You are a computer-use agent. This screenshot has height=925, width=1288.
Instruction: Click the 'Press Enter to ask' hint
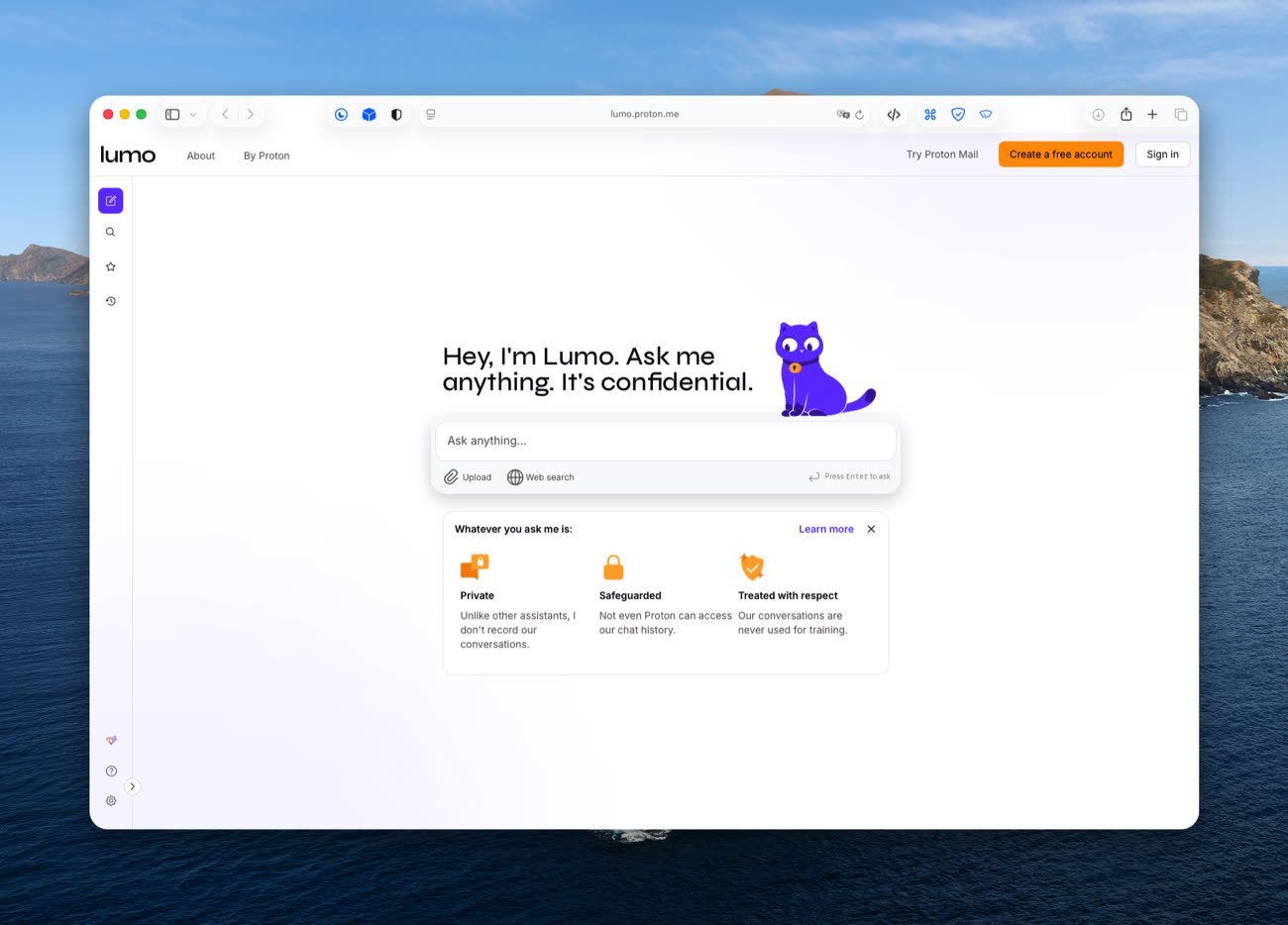click(x=849, y=477)
